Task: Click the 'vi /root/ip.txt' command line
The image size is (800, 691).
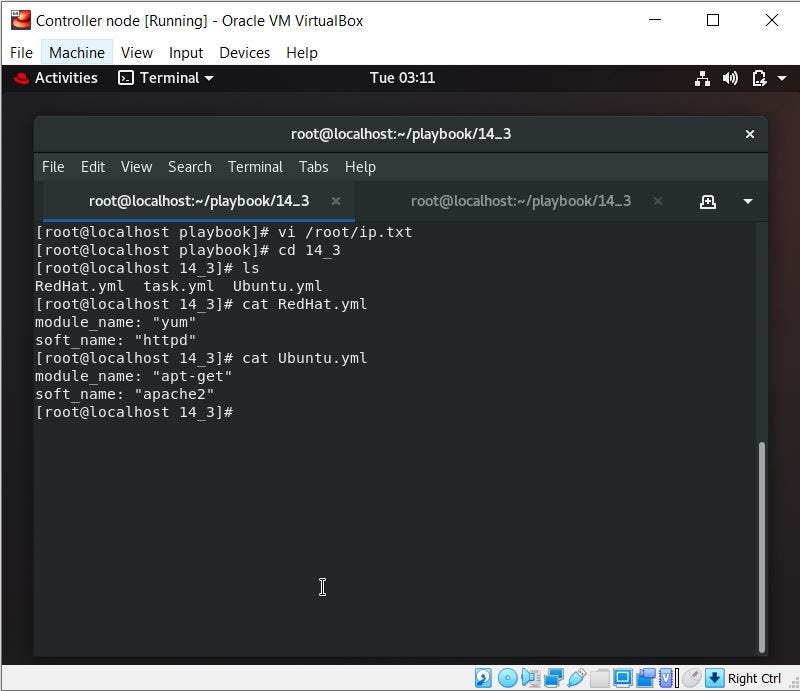Action: [x=223, y=232]
